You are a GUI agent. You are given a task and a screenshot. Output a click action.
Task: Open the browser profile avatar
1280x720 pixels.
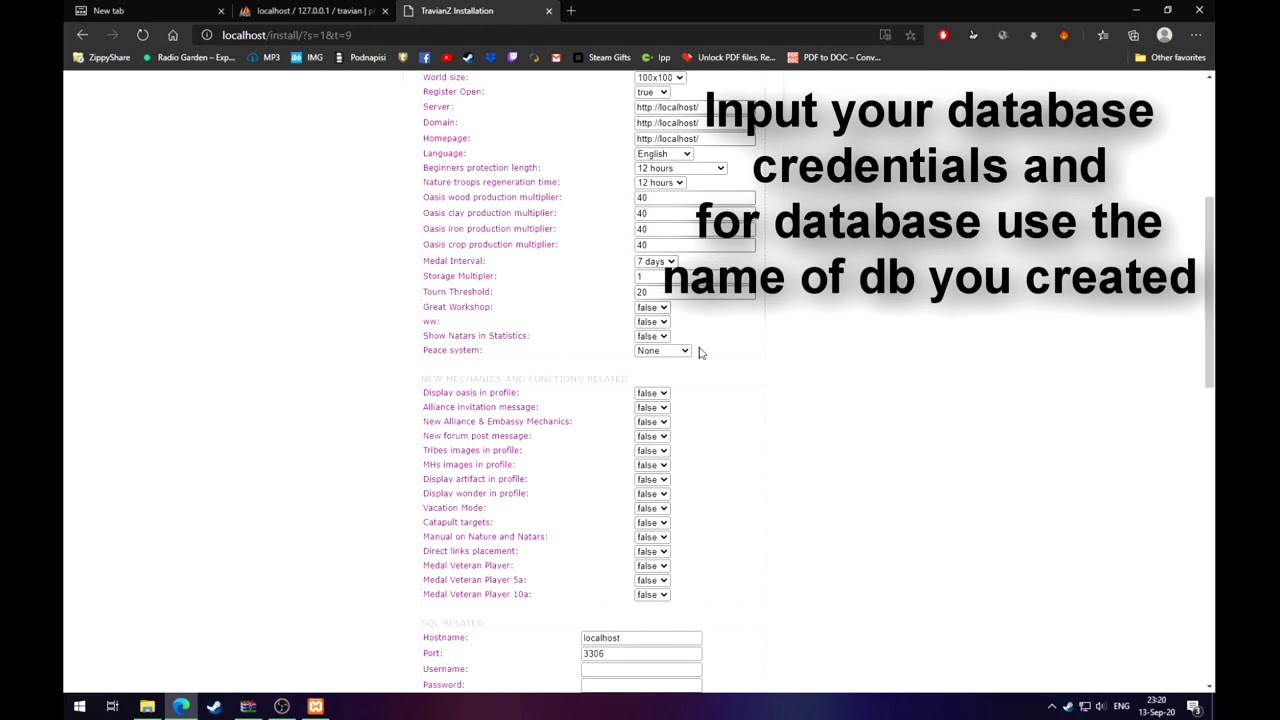coord(1164,35)
